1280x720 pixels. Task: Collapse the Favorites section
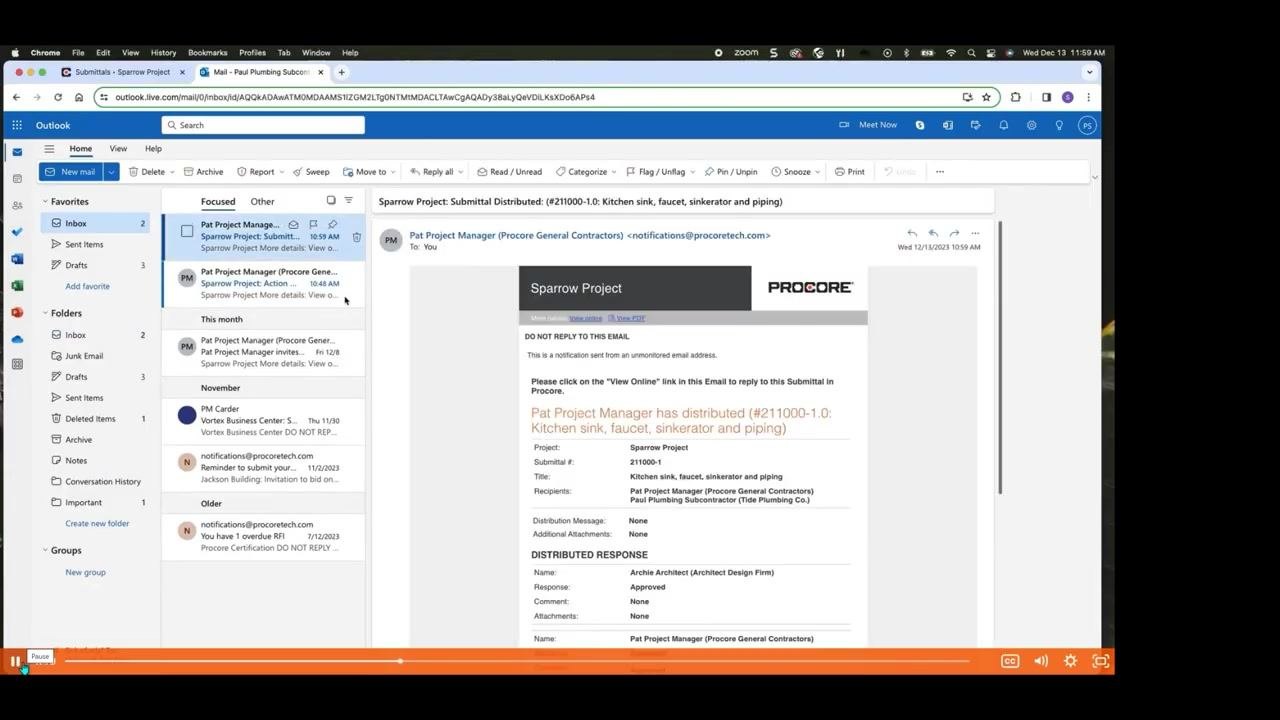45,202
